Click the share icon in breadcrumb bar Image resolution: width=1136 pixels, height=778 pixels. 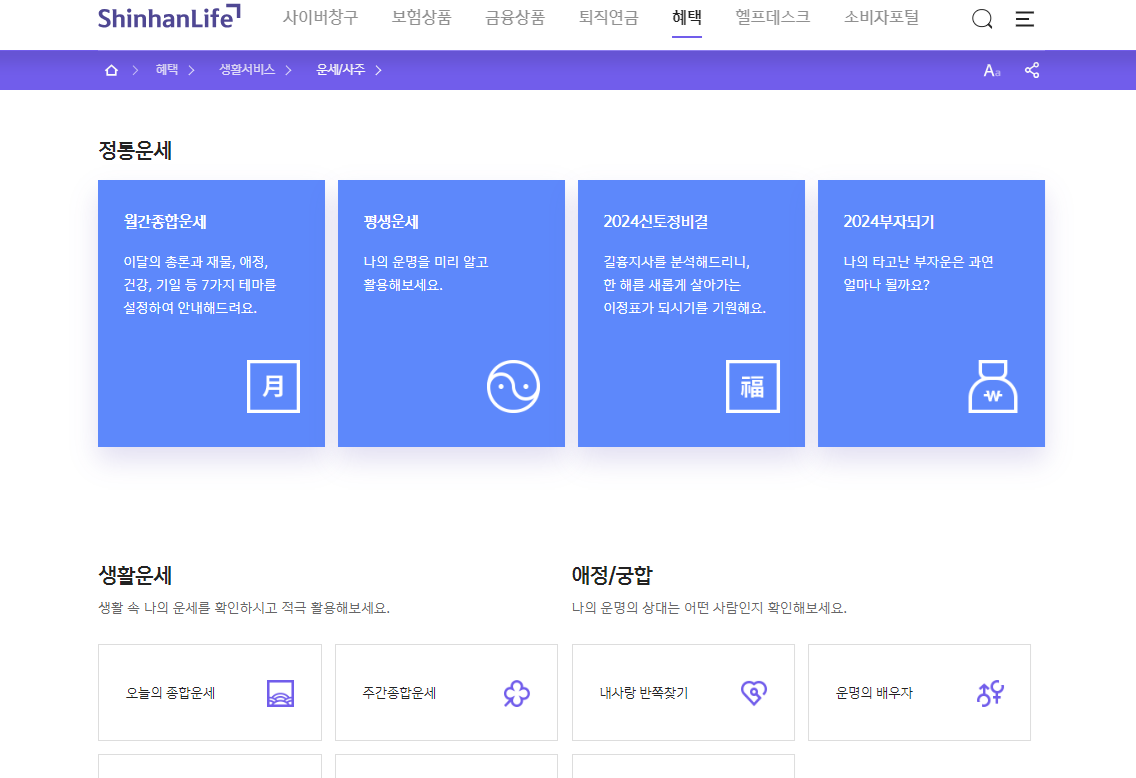[x=1032, y=70]
